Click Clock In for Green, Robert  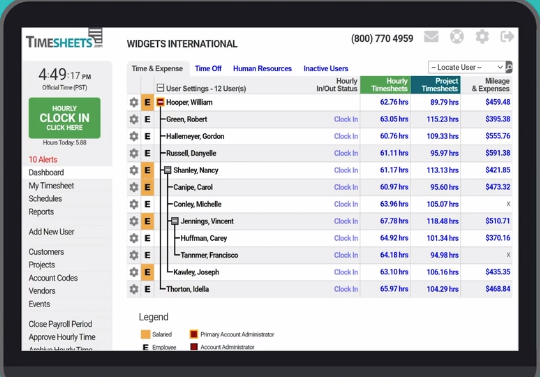click(x=346, y=119)
